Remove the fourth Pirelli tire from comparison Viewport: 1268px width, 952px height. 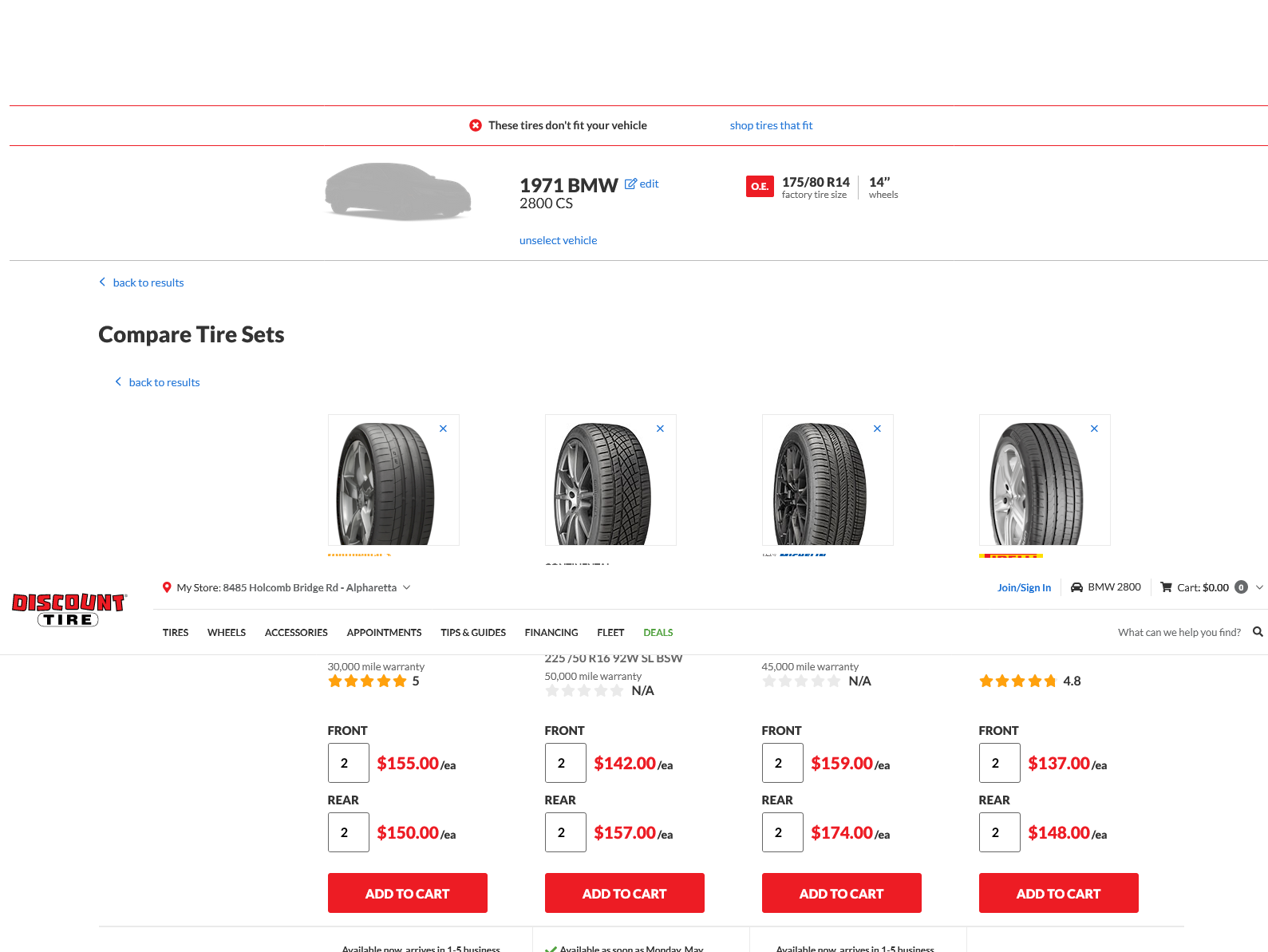[x=1094, y=429]
